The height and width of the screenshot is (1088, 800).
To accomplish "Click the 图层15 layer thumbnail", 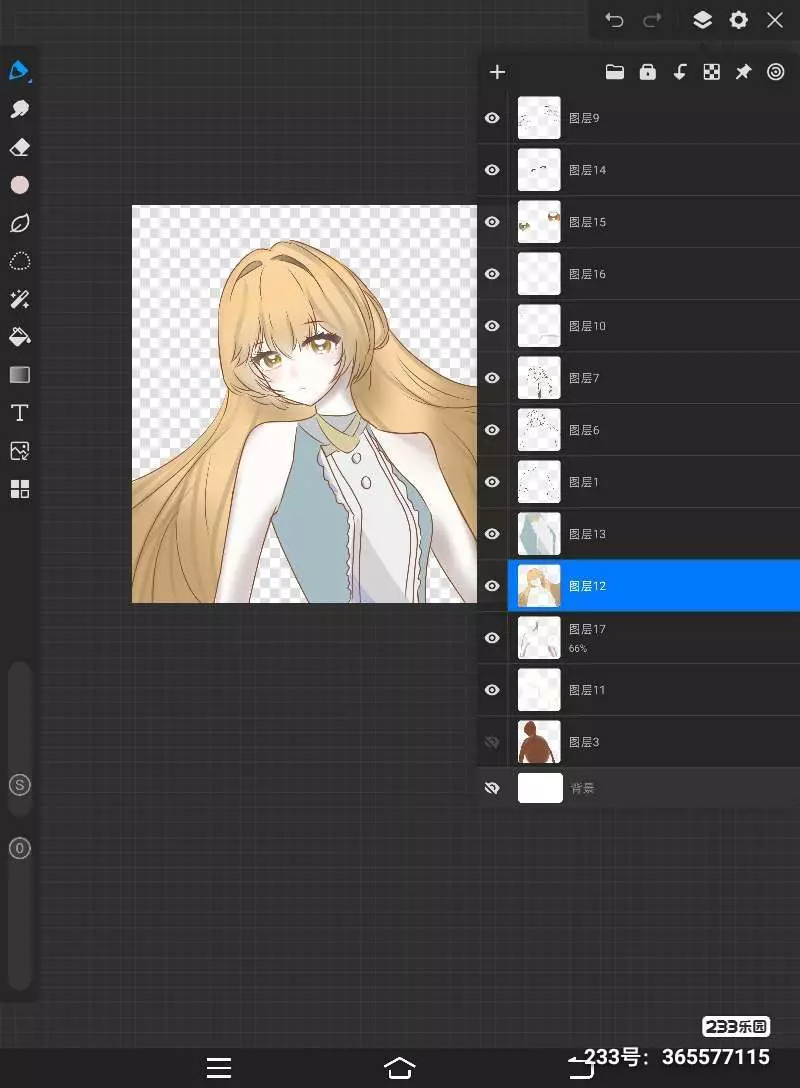I will tap(539, 222).
